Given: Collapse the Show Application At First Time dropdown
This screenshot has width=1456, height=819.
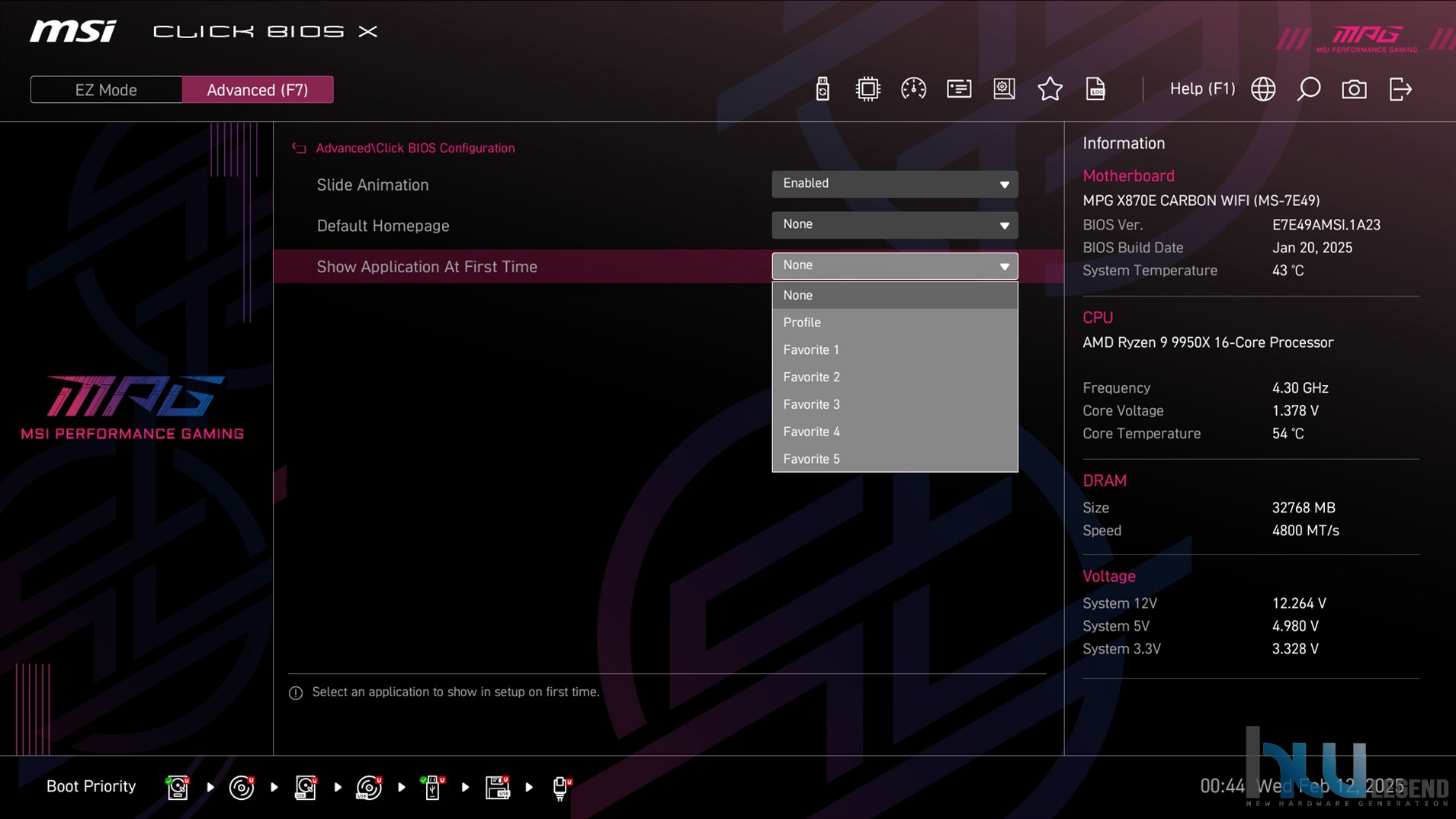Looking at the screenshot, I should (894, 266).
